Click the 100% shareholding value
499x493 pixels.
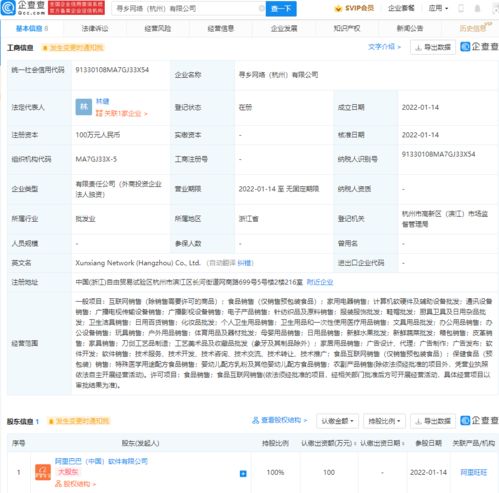(x=275, y=472)
